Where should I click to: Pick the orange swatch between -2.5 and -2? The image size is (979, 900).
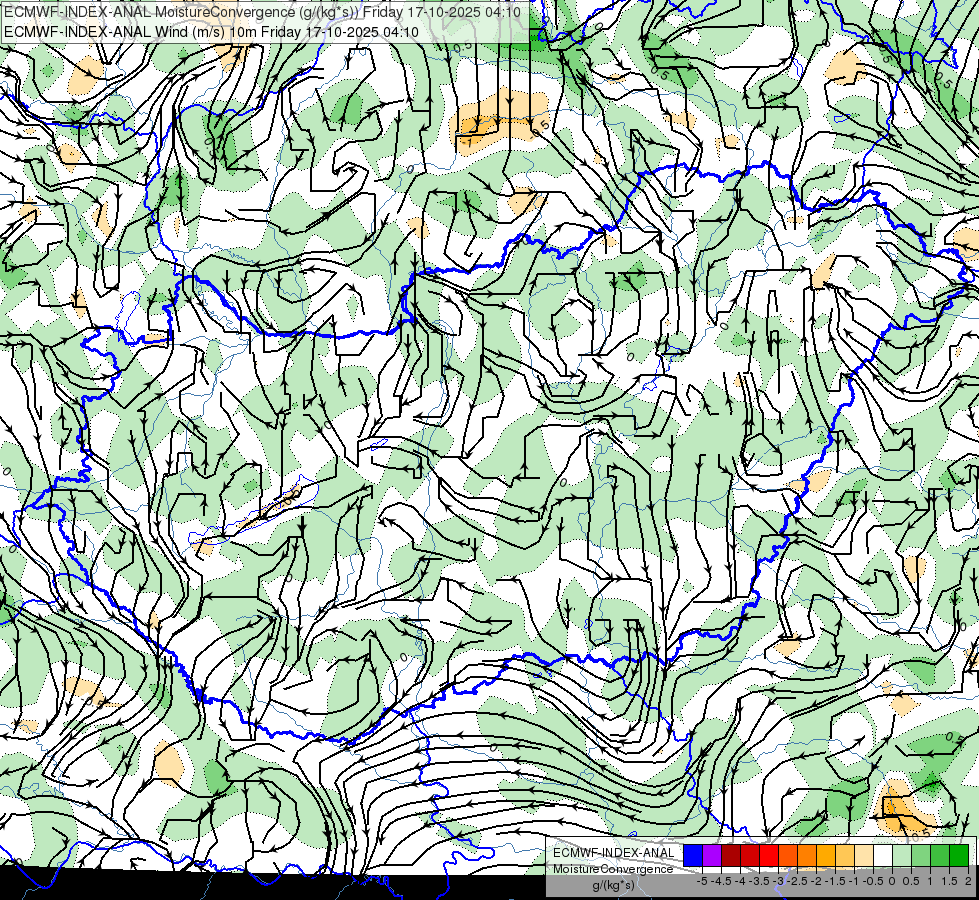(x=807, y=855)
